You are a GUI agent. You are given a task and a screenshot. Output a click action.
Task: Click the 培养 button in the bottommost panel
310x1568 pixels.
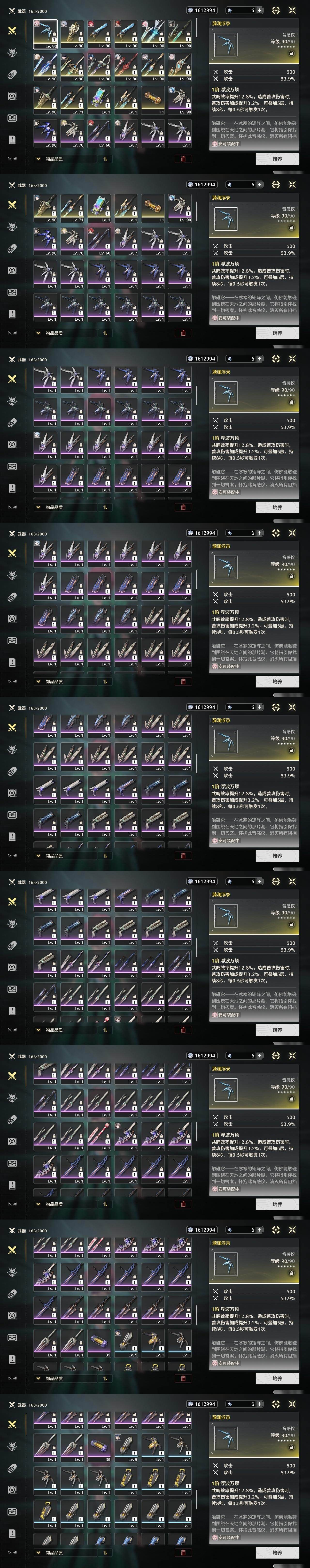[277, 1552]
